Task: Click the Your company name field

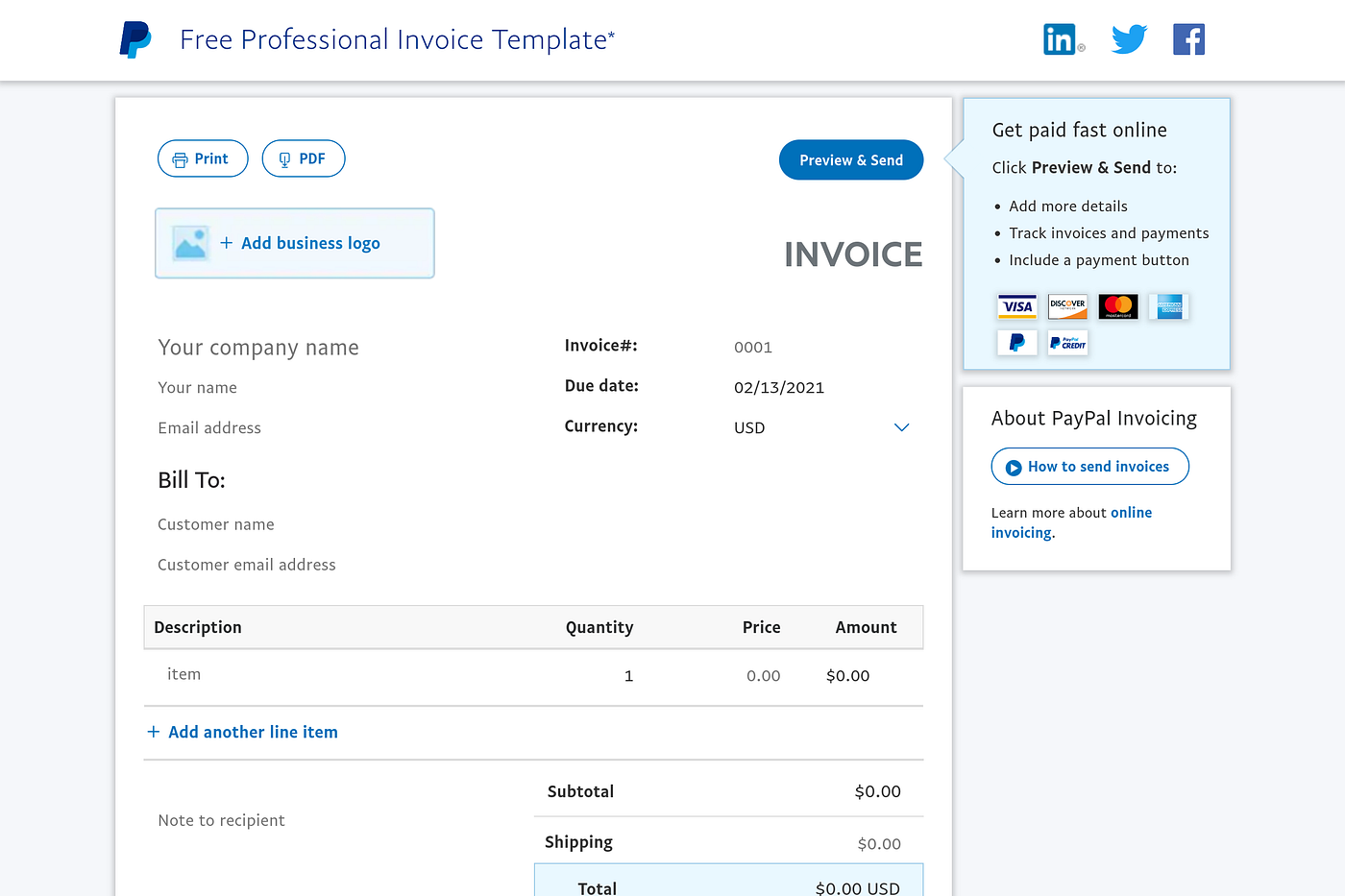Action: [x=258, y=348]
